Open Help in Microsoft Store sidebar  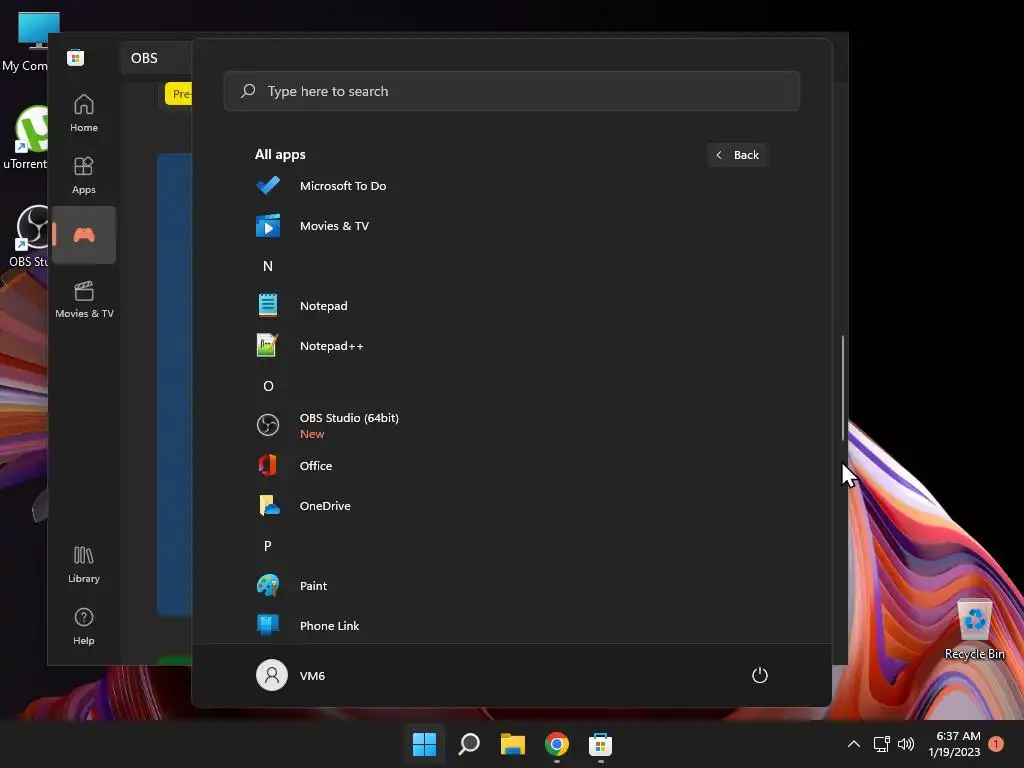pyautogui.click(x=84, y=626)
